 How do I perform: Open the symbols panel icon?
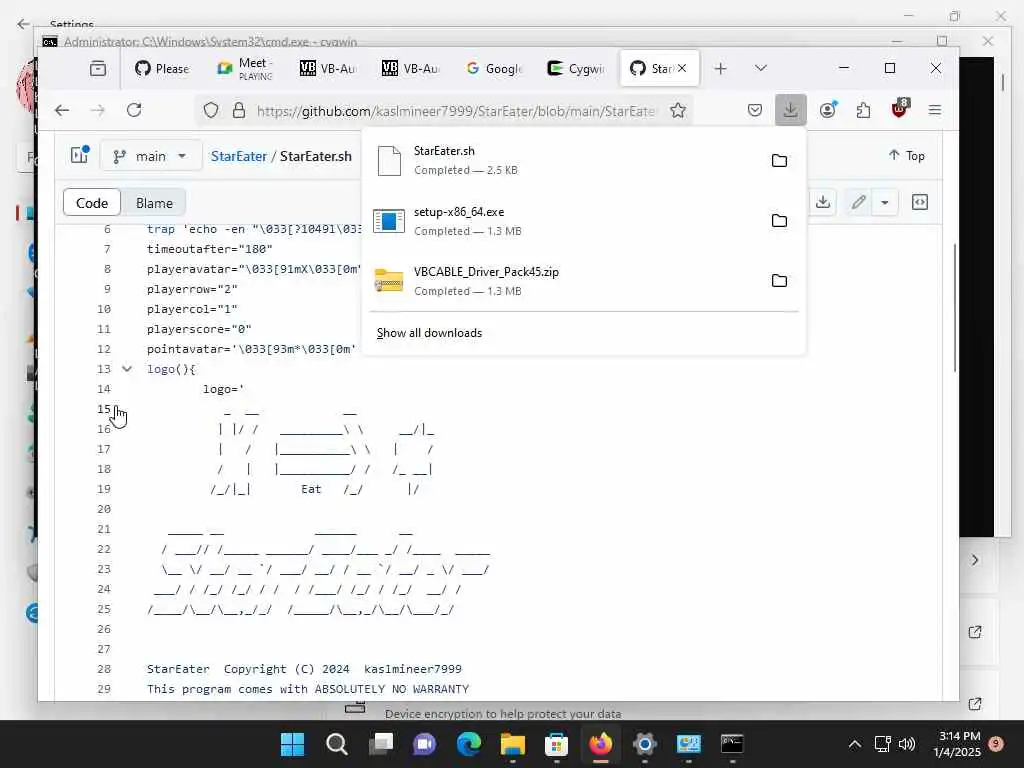click(920, 202)
